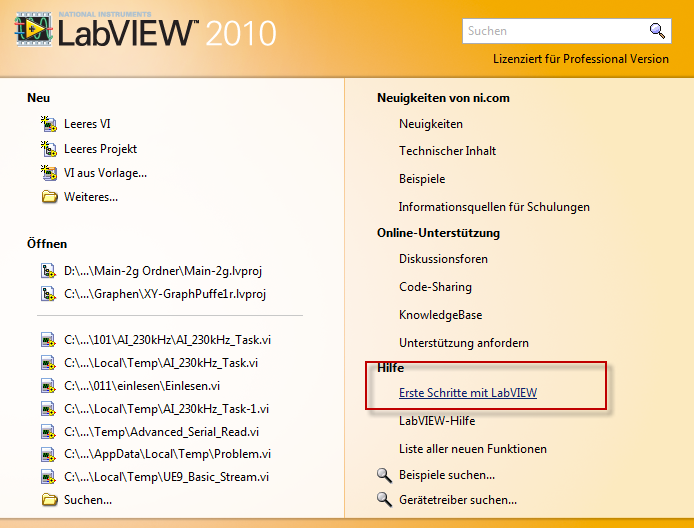Open Informationsquellen für Schulungen
This screenshot has width=694, height=528.
coord(494,207)
